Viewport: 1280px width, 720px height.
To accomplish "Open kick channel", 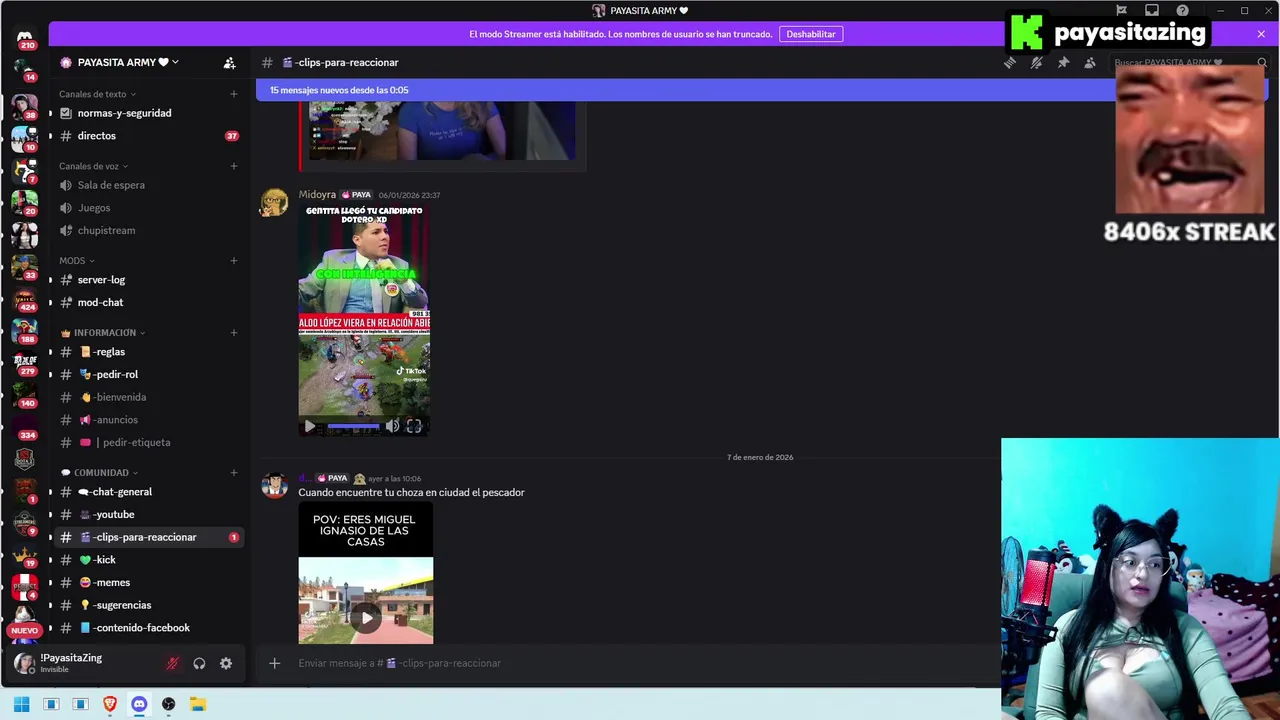I will (x=148, y=560).
